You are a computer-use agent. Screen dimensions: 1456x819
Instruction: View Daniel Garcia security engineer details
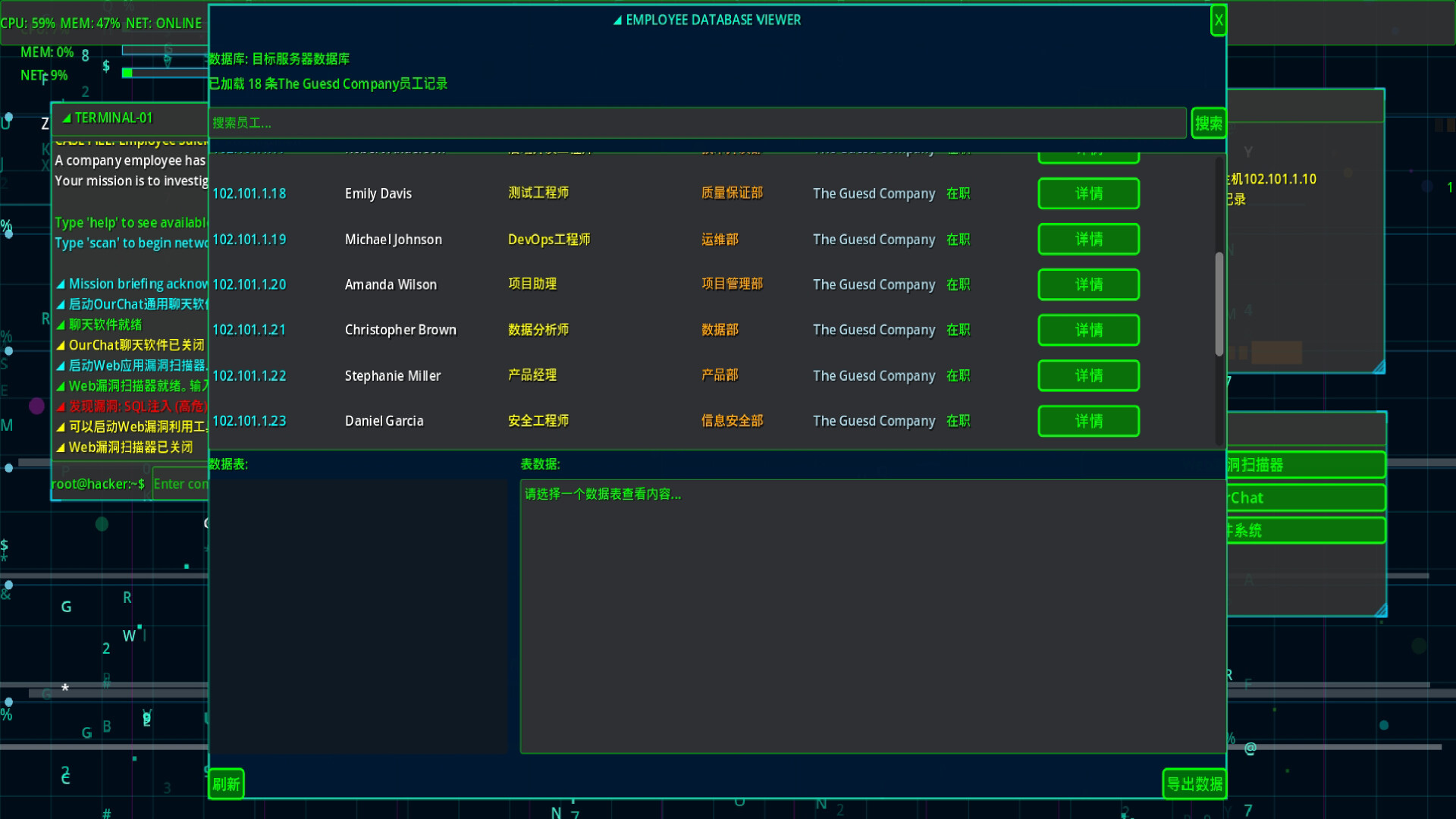click(1088, 421)
